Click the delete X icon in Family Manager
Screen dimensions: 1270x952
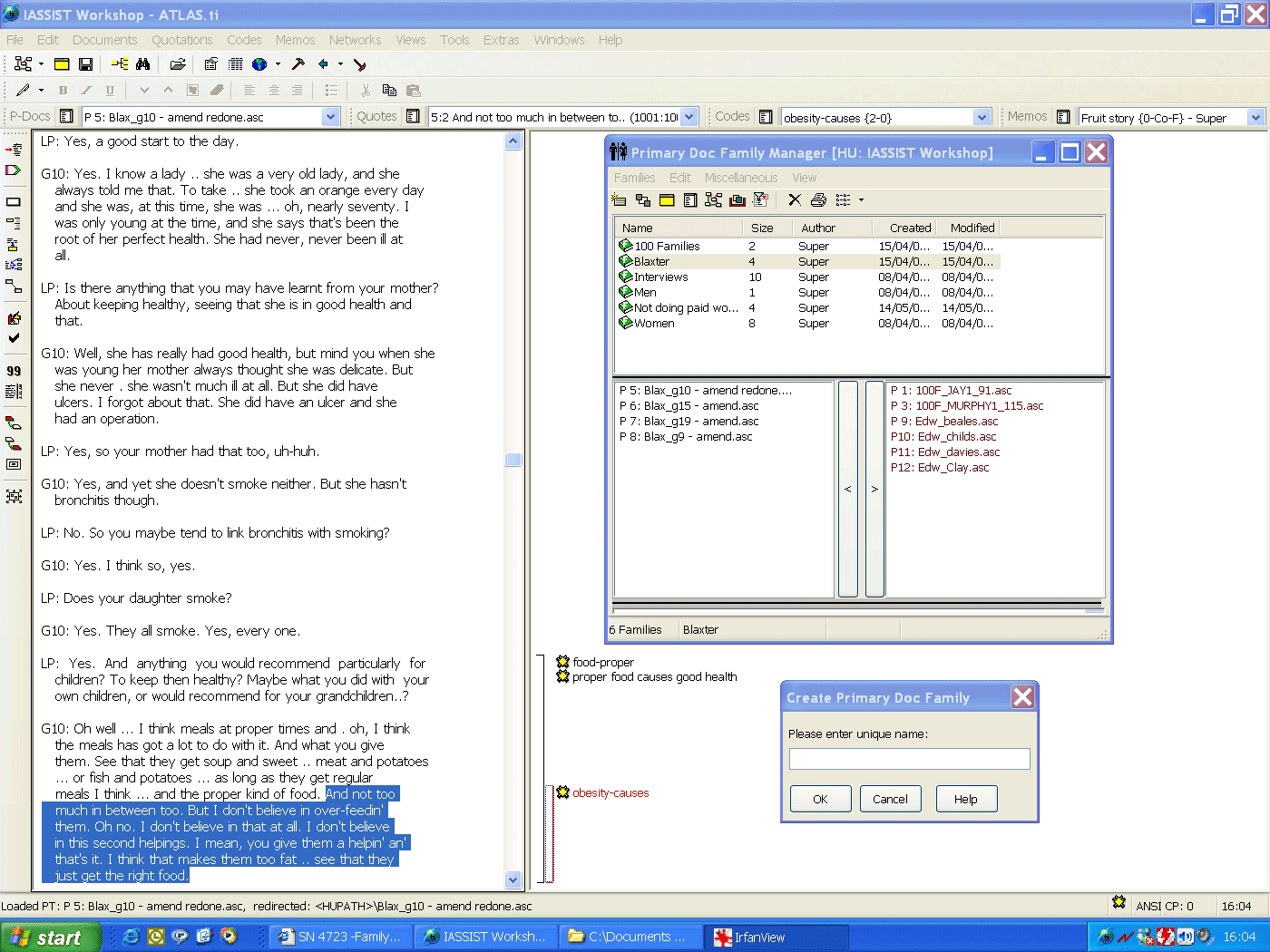pyautogui.click(x=795, y=200)
